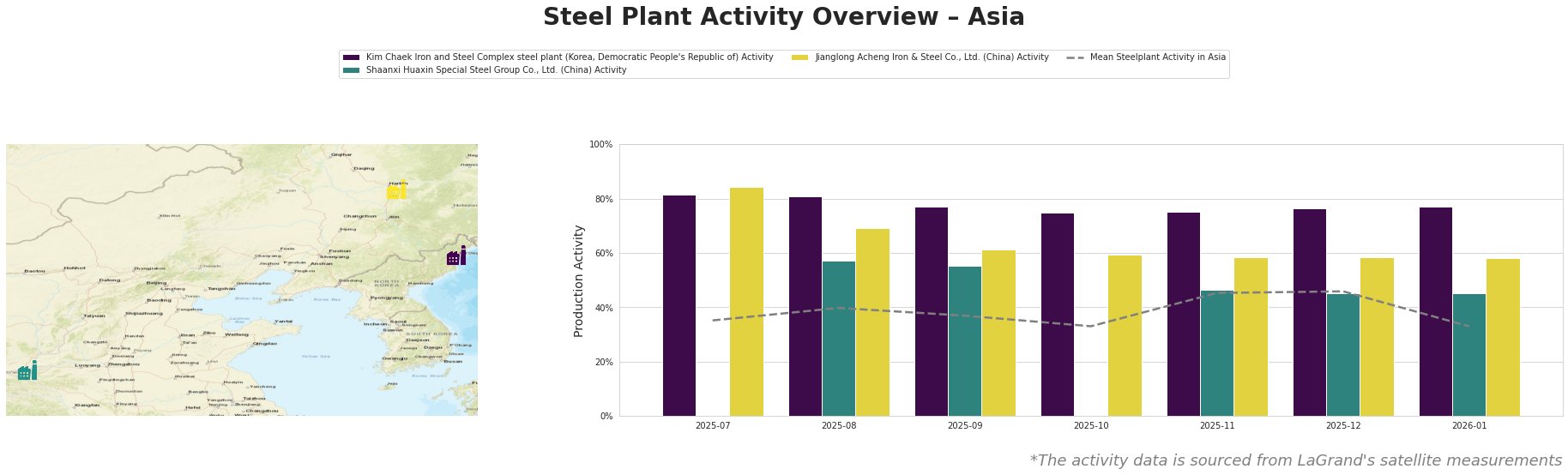Screen dimensions: 1568x475
Task: Click the dashed Mean Steelplant Activity legend marker
Action: [1075, 57]
